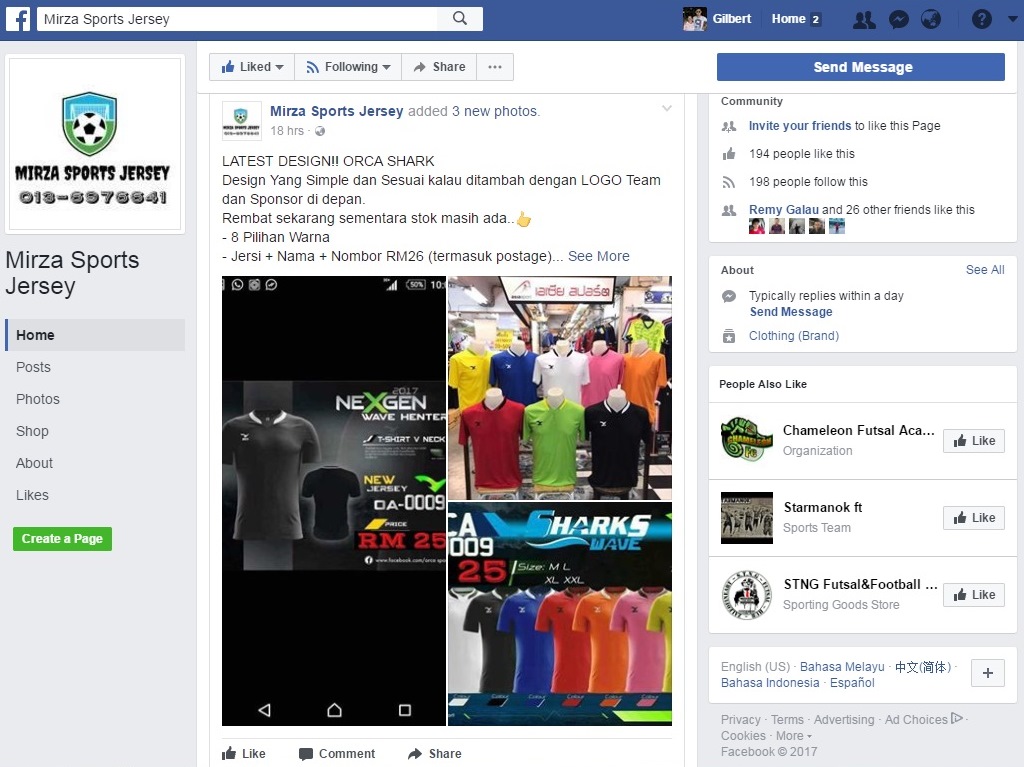Go to Home in top bar

(x=788, y=19)
